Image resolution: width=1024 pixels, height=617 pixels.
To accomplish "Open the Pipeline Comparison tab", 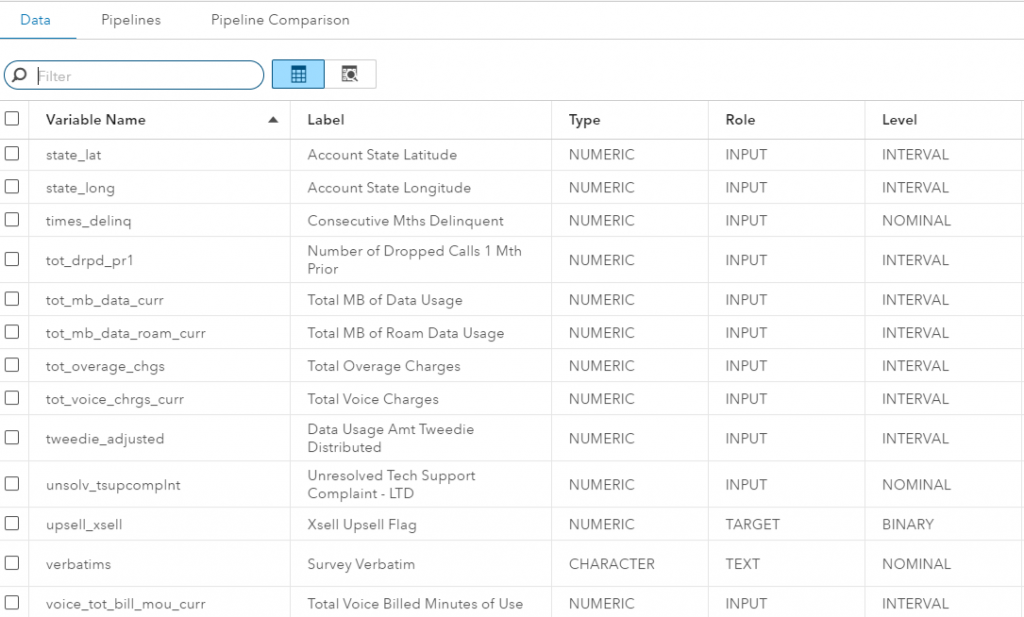I will point(279,19).
